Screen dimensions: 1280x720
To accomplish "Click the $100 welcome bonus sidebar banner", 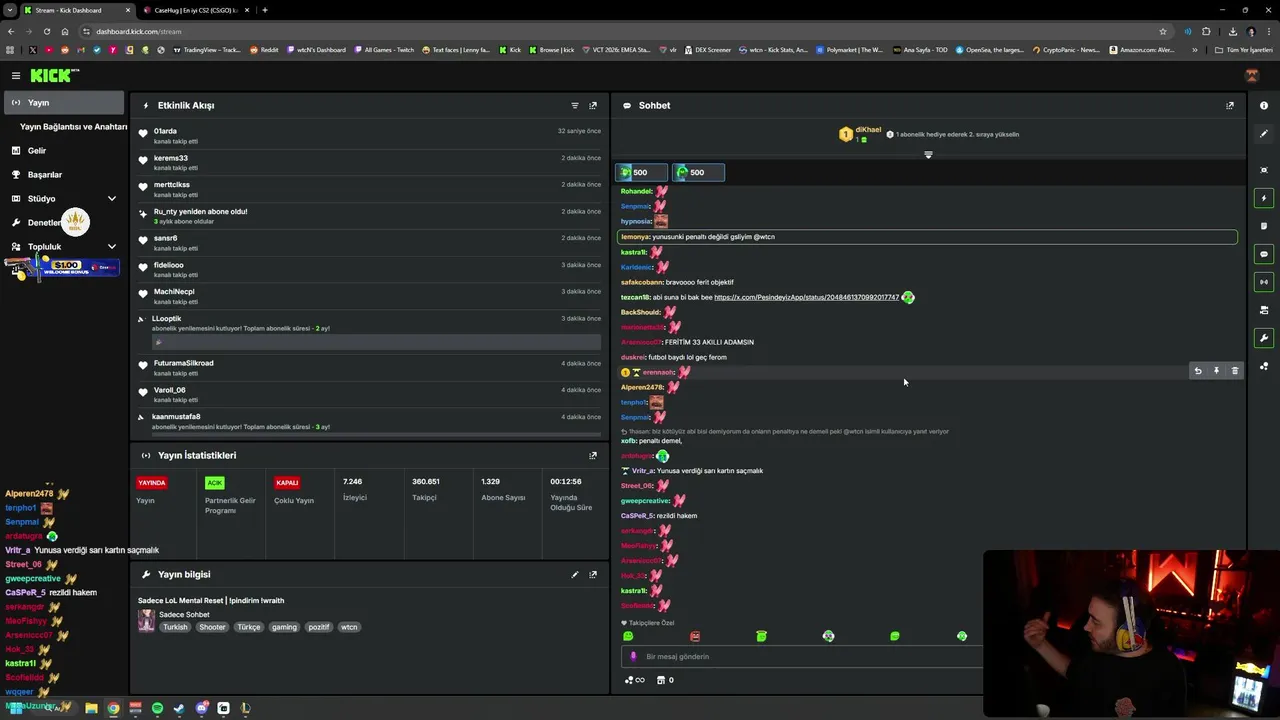I will click(62, 267).
